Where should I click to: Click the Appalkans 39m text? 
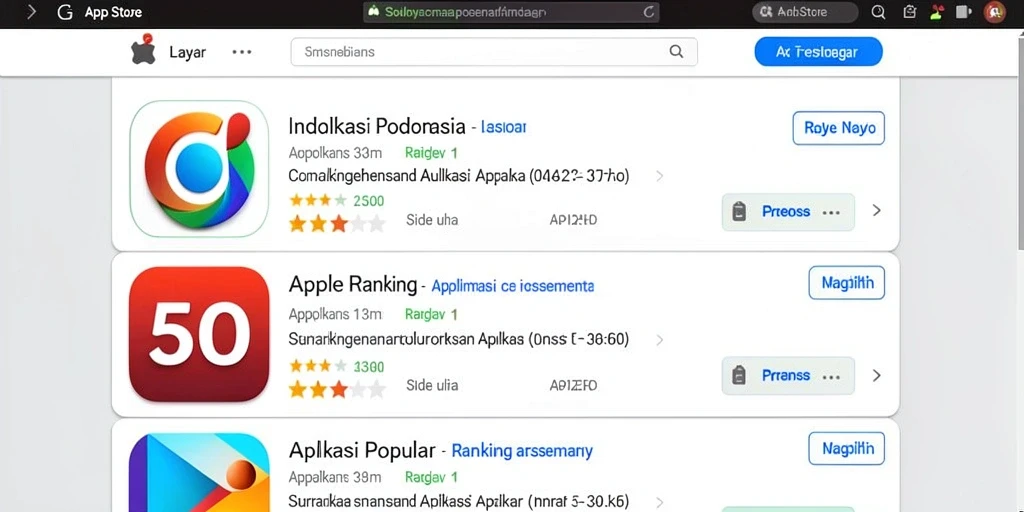click(335, 477)
